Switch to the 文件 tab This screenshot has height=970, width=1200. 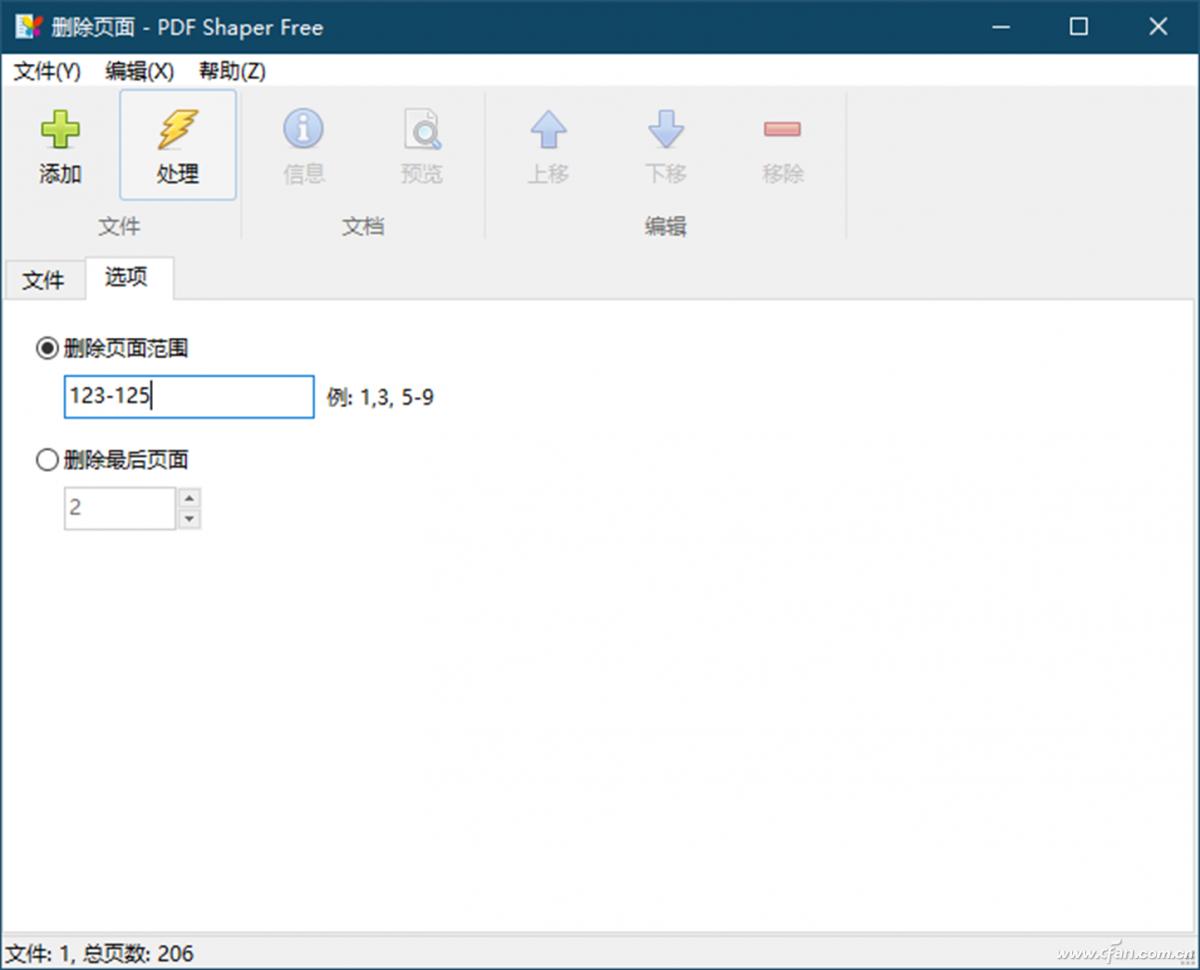tap(44, 280)
